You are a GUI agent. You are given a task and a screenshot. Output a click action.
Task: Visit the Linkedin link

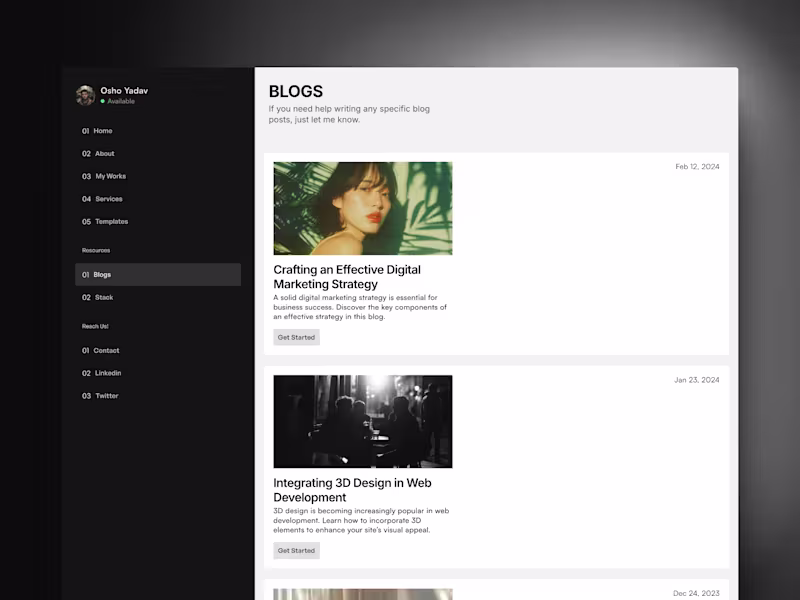pyautogui.click(x=102, y=373)
